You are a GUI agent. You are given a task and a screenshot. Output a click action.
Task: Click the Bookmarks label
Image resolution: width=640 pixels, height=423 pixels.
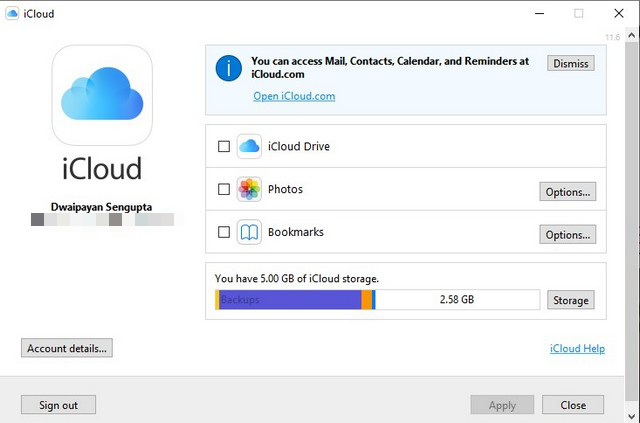click(x=296, y=232)
